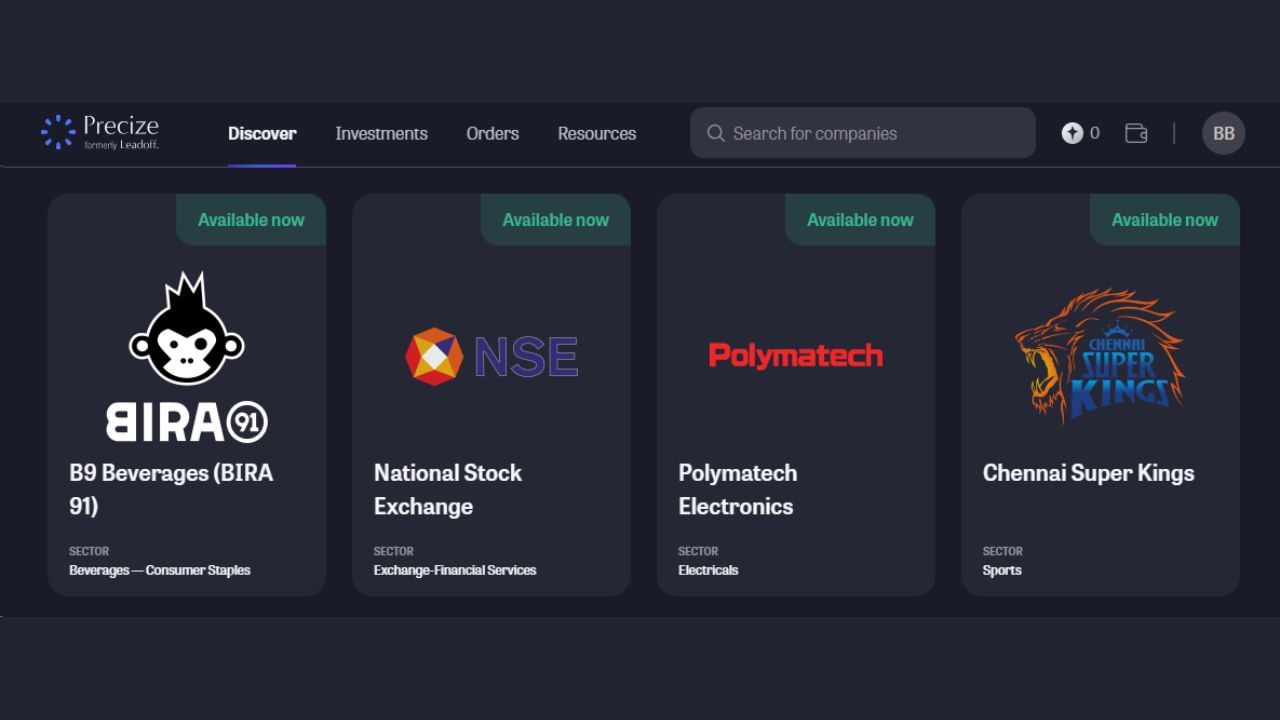The image size is (1280, 720).
Task: Open the wallet icon
Action: [1136, 133]
